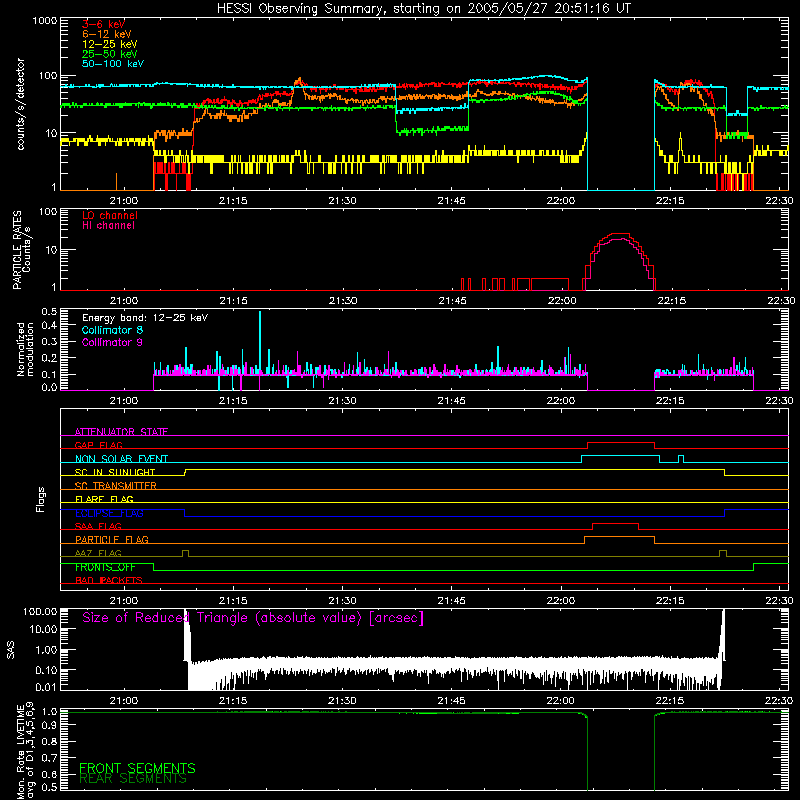This screenshot has height=800, width=800.
Task: Click the Size of Reduced Triangle caption
Action: click(x=253, y=618)
